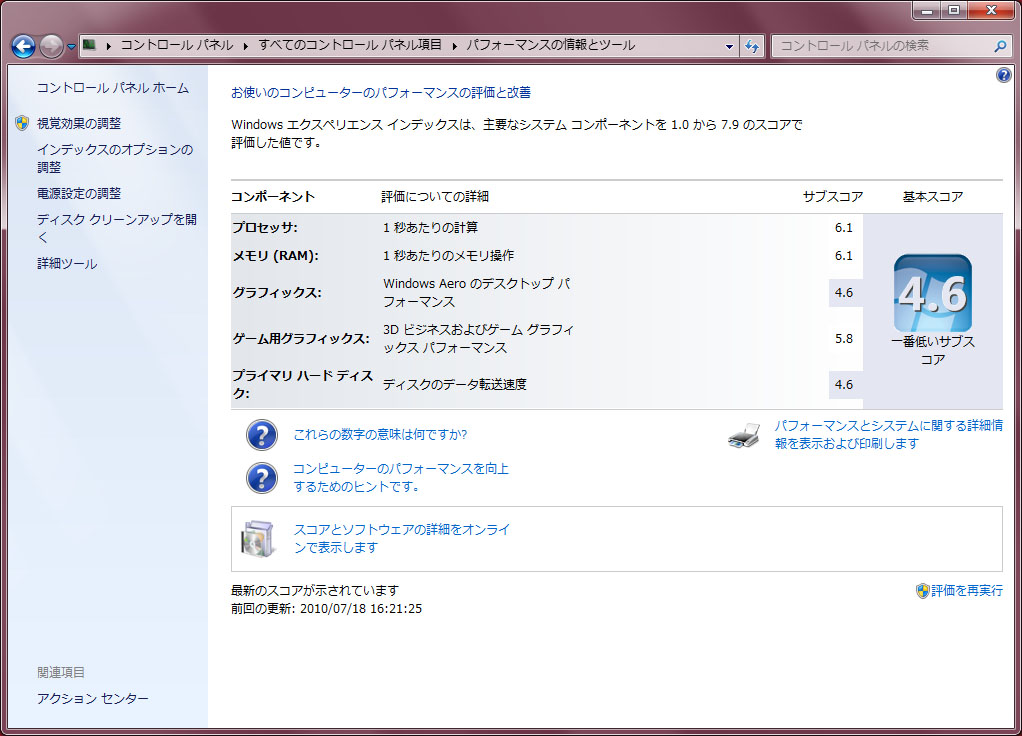The height and width of the screenshot is (736, 1022).
Task: Expand the arrow after コントロール パネル breadcrumb
Action: [245, 46]
